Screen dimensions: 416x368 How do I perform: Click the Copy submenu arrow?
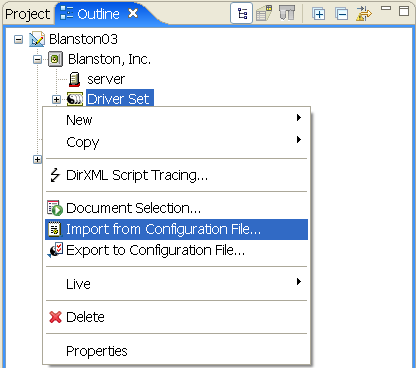(x=299, y=139)
